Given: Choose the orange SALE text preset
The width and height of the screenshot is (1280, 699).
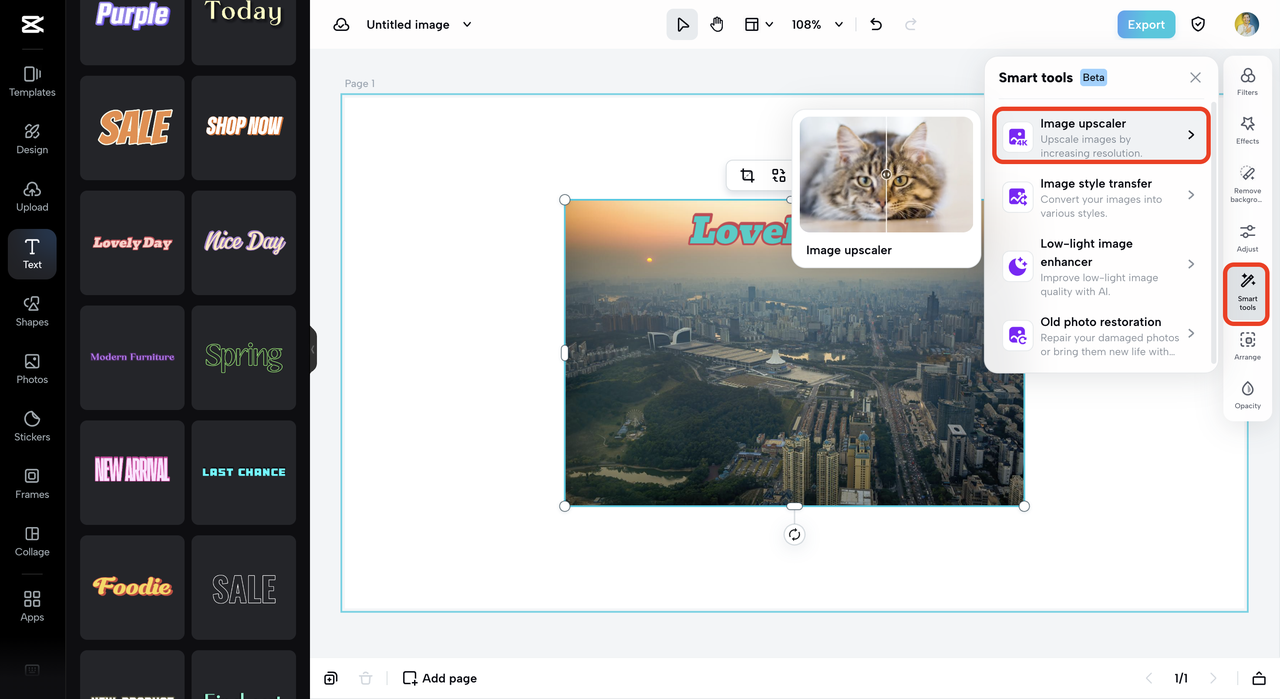Looking at the screenshot, I should (132, 127).
